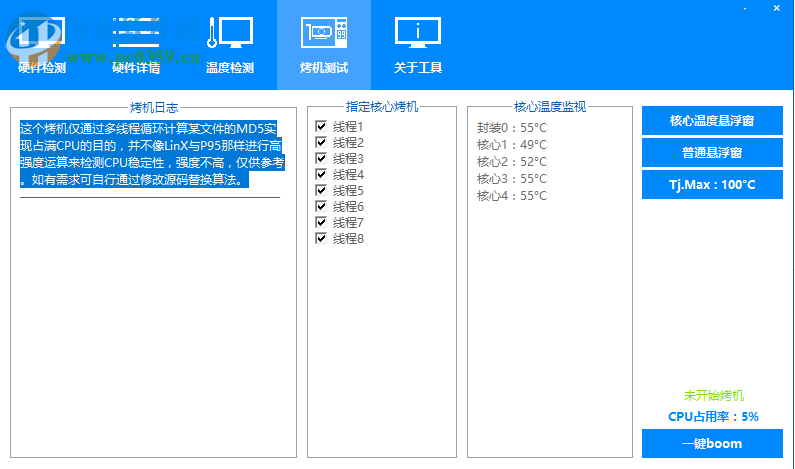Open the 关于工具 info monitor icon
This screenshot has height=469, width=795.
pyautogui.click(x=418, y=33)
